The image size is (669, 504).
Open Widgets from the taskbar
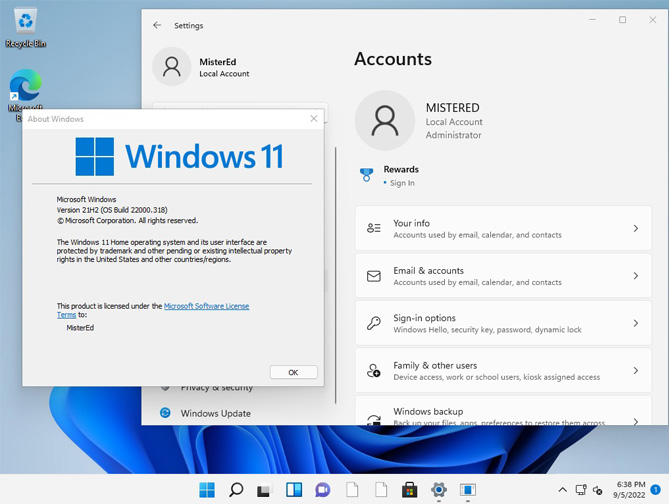294,490
